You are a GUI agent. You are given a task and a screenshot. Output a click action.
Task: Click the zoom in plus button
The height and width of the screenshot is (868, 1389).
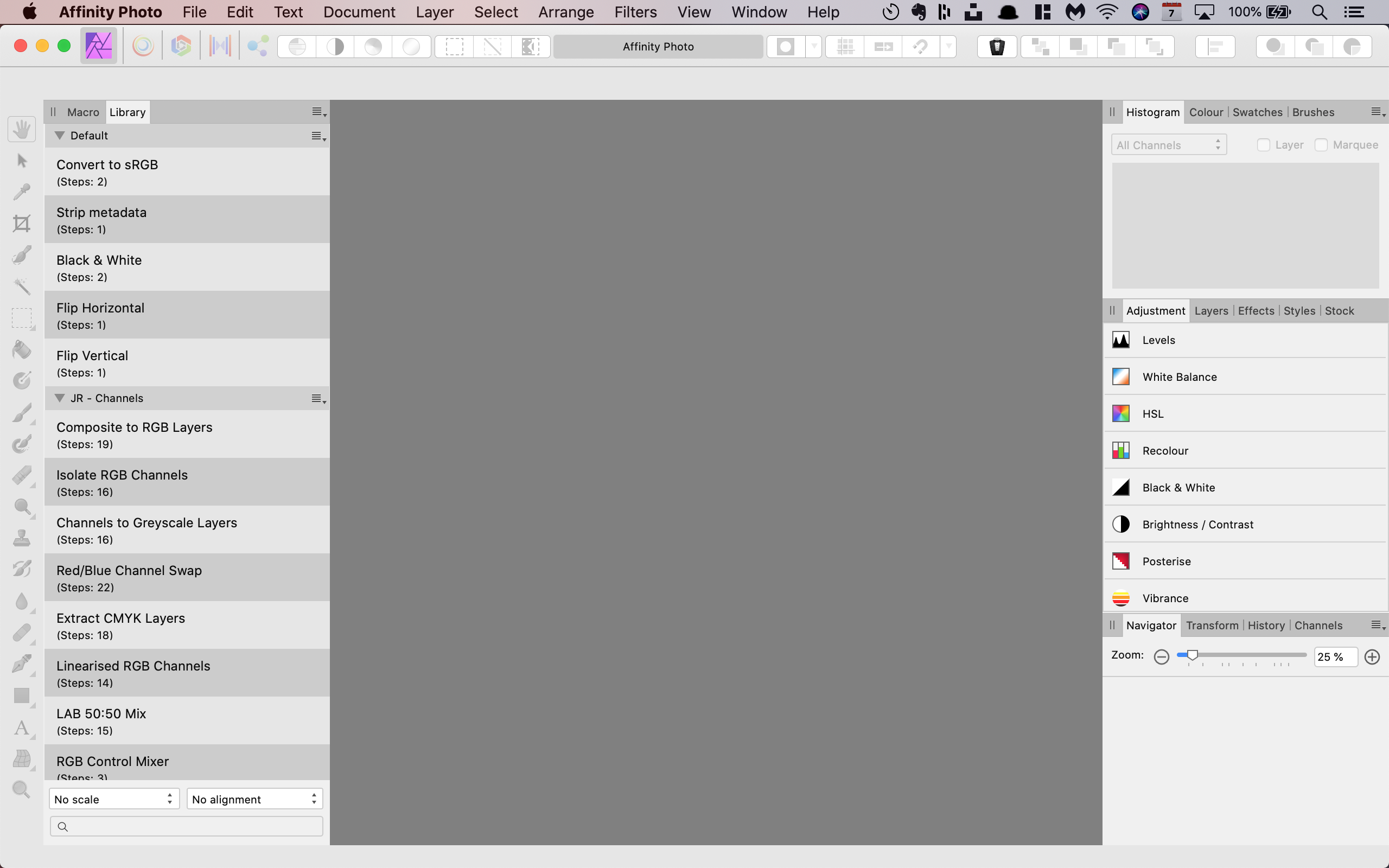pyautogui.click(x=1372, y=657)
